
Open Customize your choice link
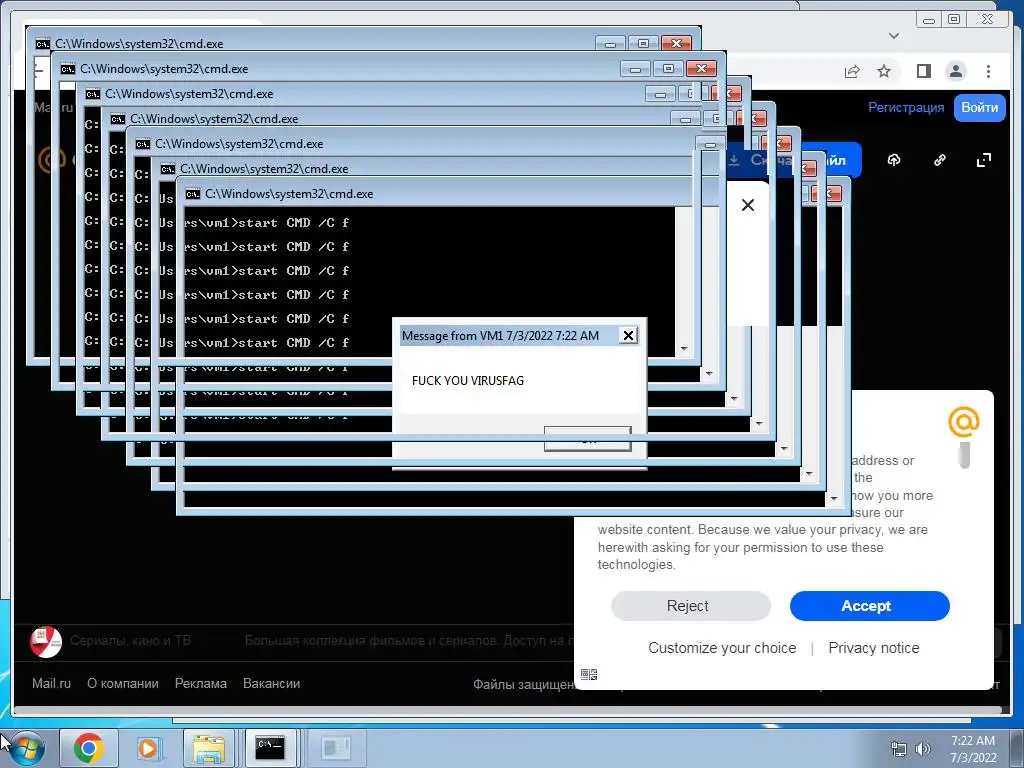[x=722, y=648]
